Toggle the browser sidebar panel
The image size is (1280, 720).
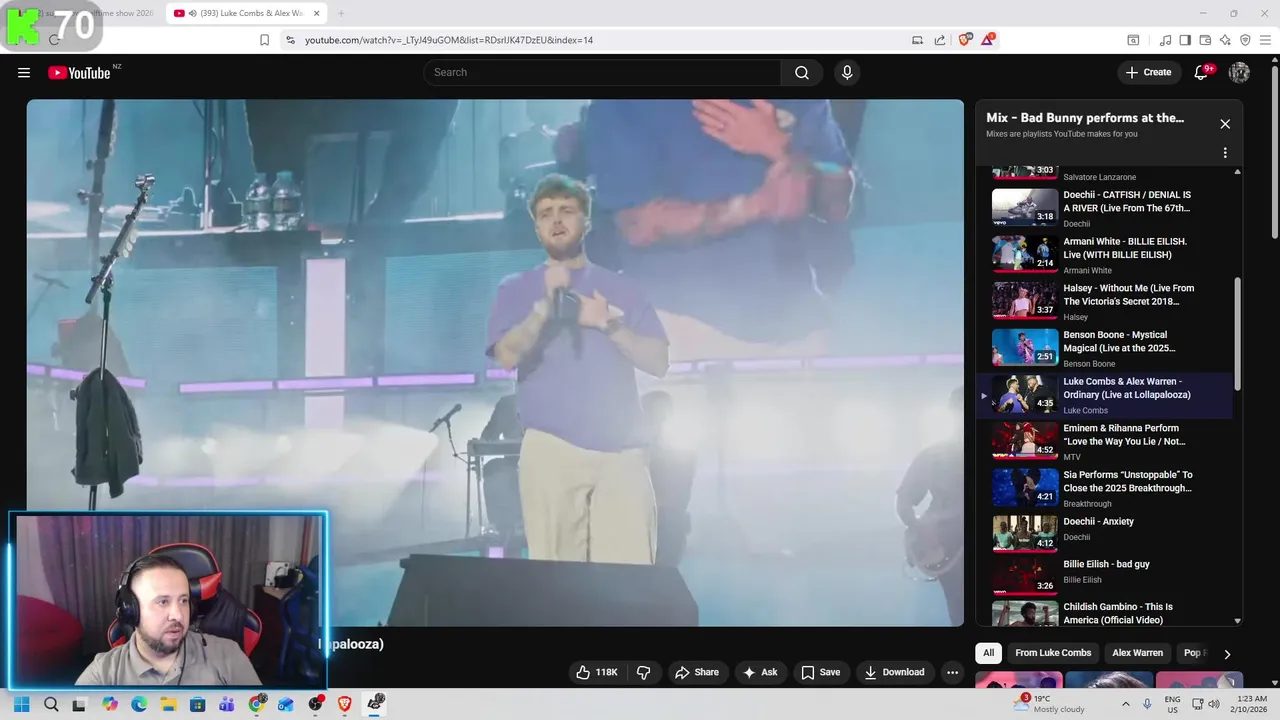pos(1185,40)
